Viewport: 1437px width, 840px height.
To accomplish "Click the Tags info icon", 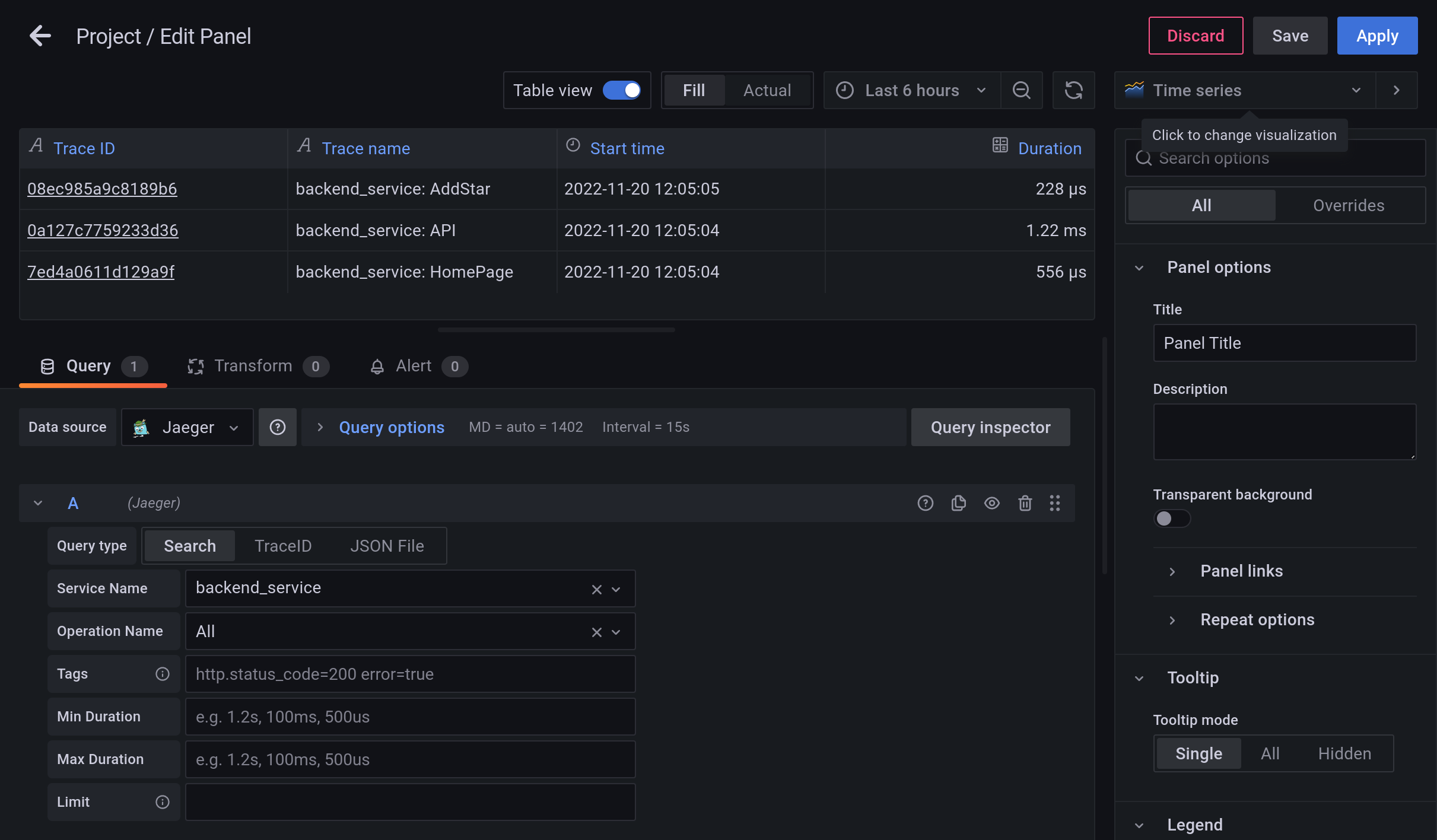I will pyautogui.click(x=162, y=674).
